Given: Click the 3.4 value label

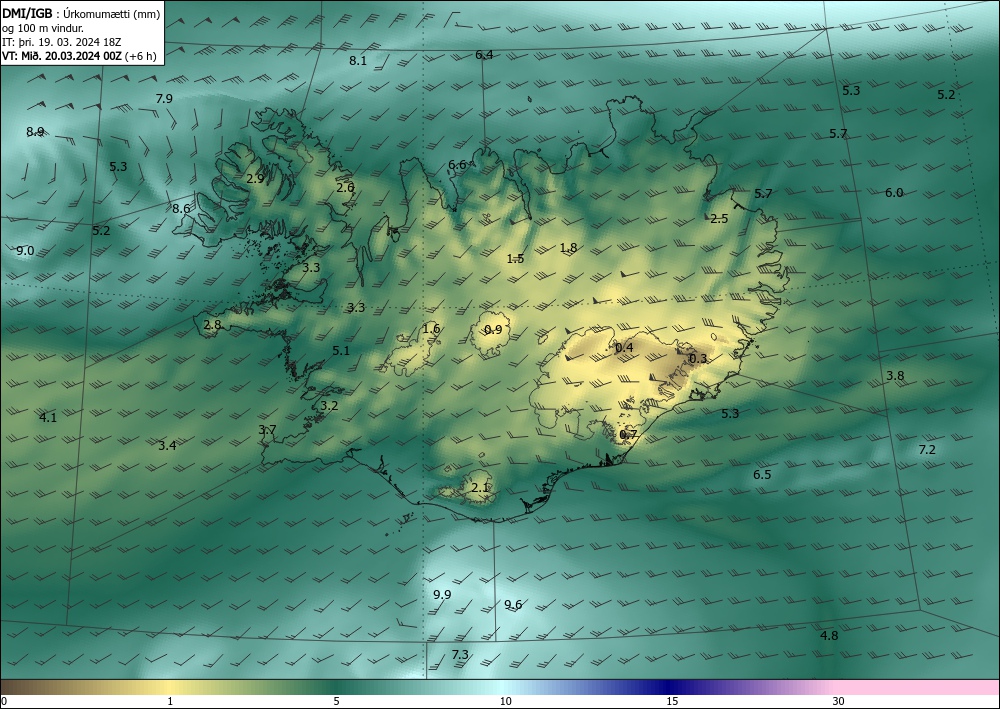Looking at the screenshot, I should tap(167, 445).
